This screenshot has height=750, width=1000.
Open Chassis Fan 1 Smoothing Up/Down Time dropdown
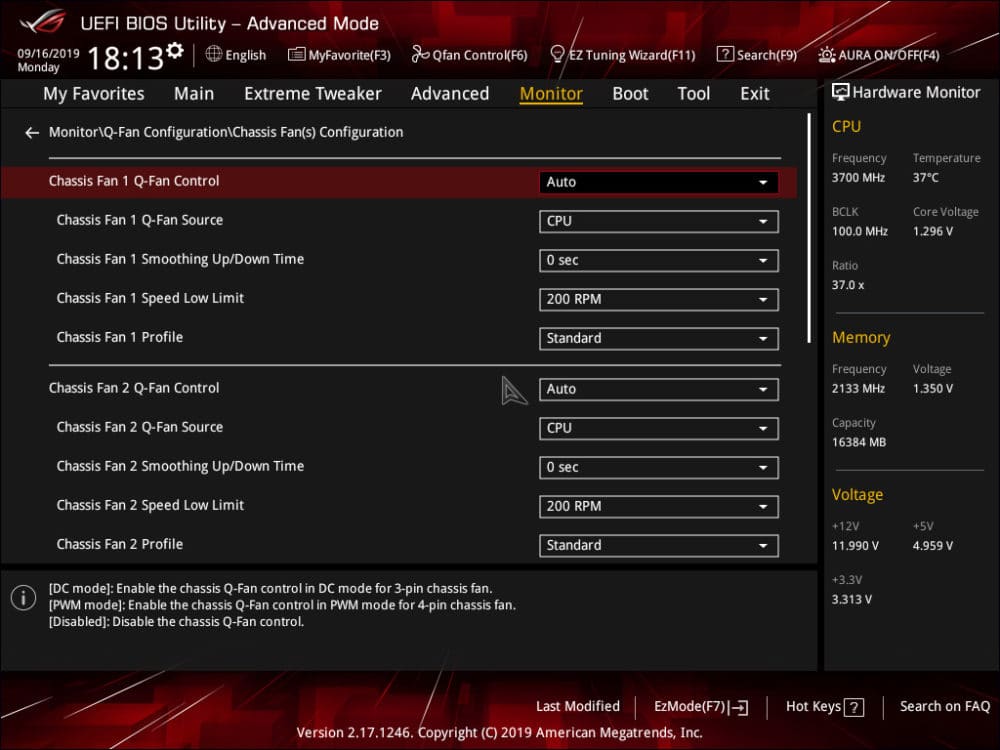pyautogui.click(x=658, y=260)
